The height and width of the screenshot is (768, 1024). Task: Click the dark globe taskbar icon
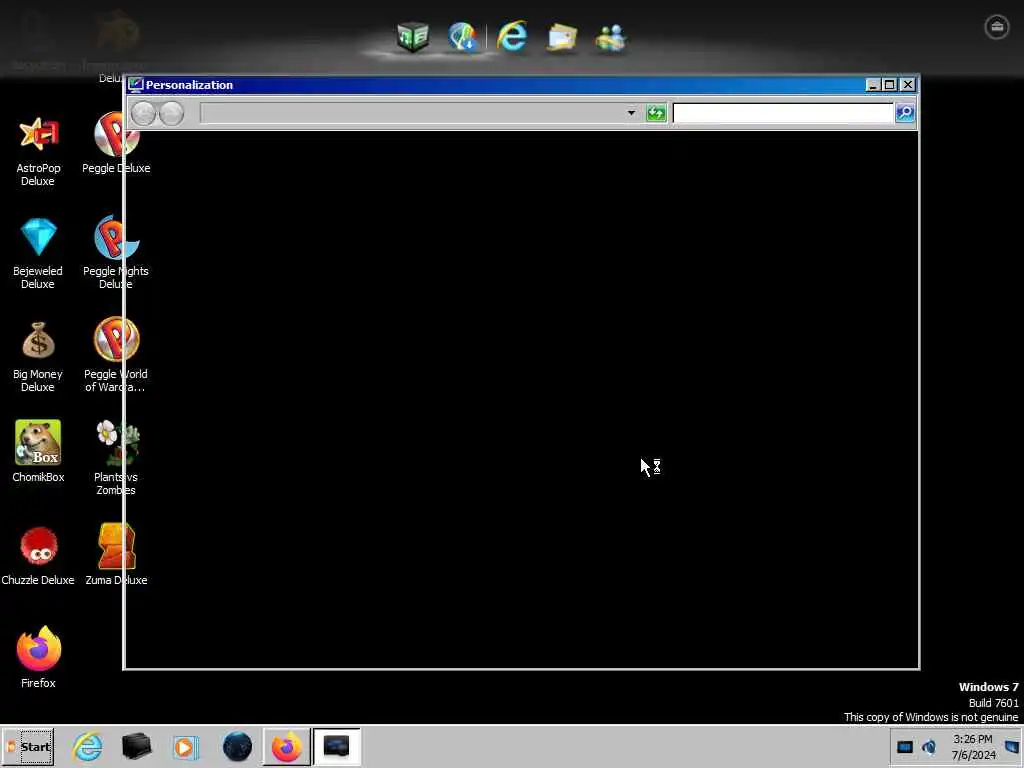237,746
